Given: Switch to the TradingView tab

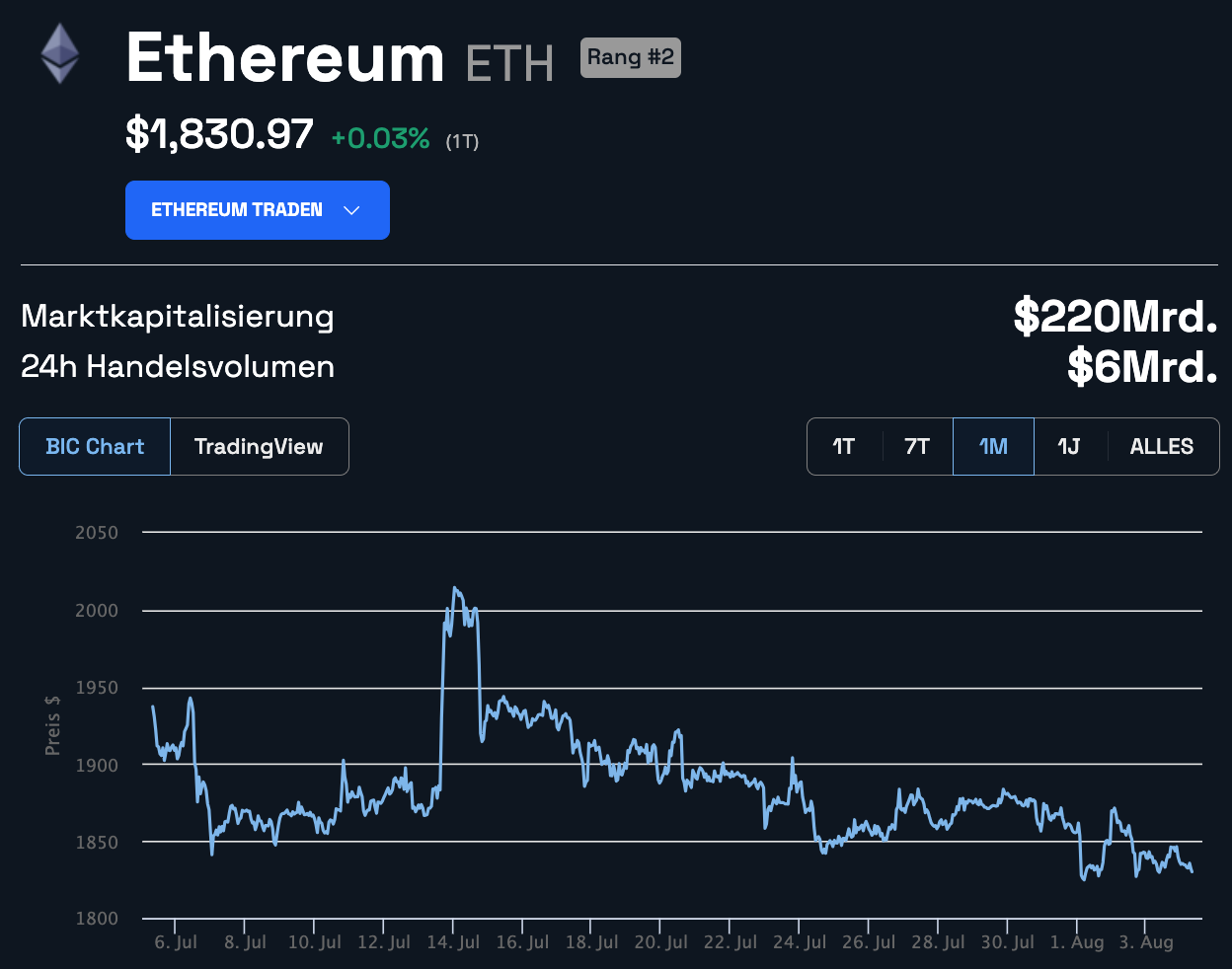Looking at the screenshot, I should (x=259, y=447).
